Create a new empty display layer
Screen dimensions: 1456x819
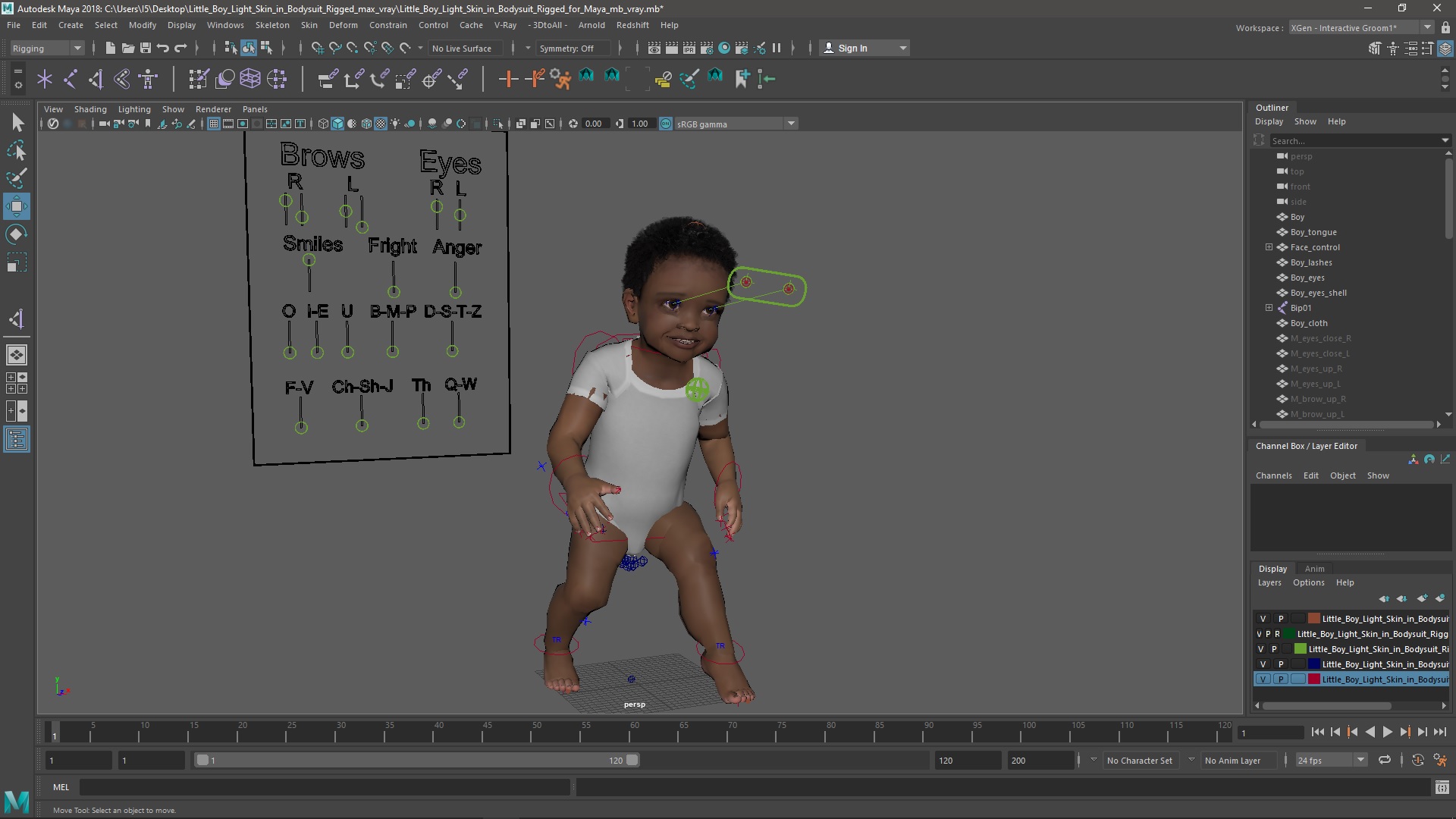coord(1422,598)
